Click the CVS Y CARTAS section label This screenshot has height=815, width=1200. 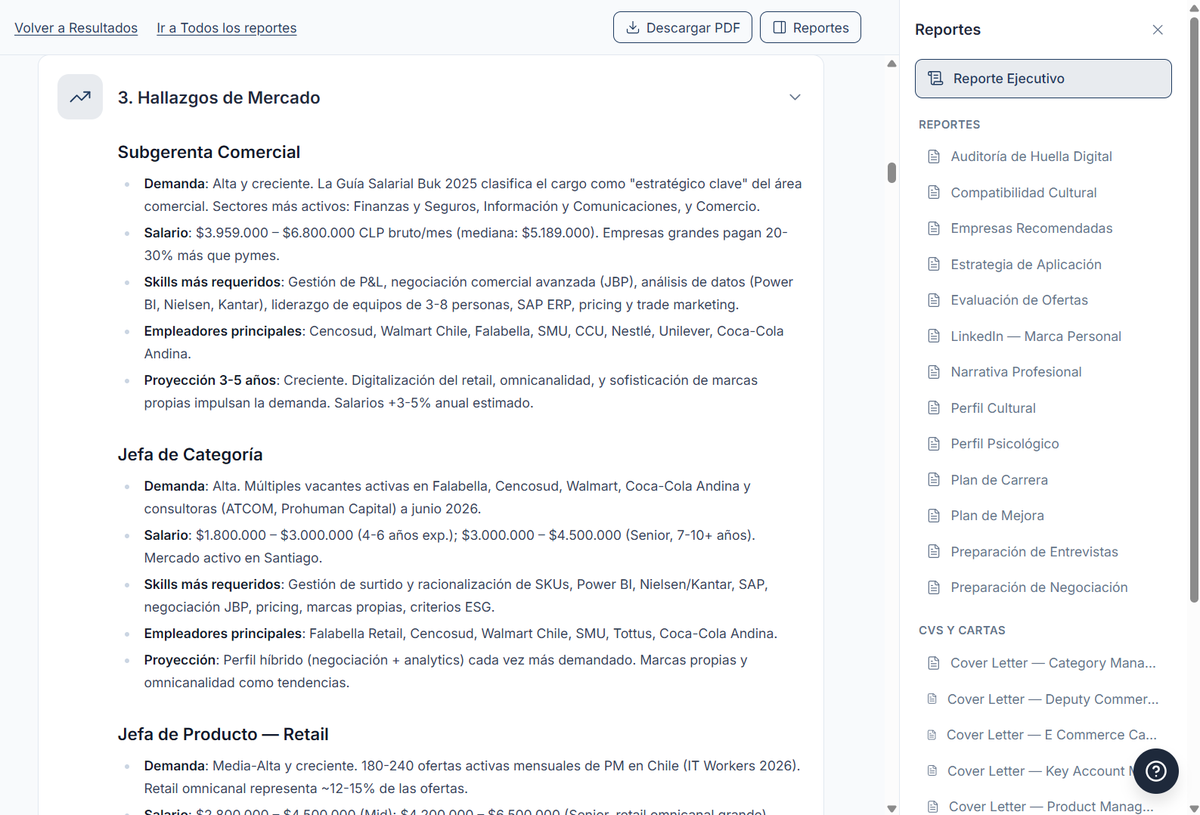(962, 630)
